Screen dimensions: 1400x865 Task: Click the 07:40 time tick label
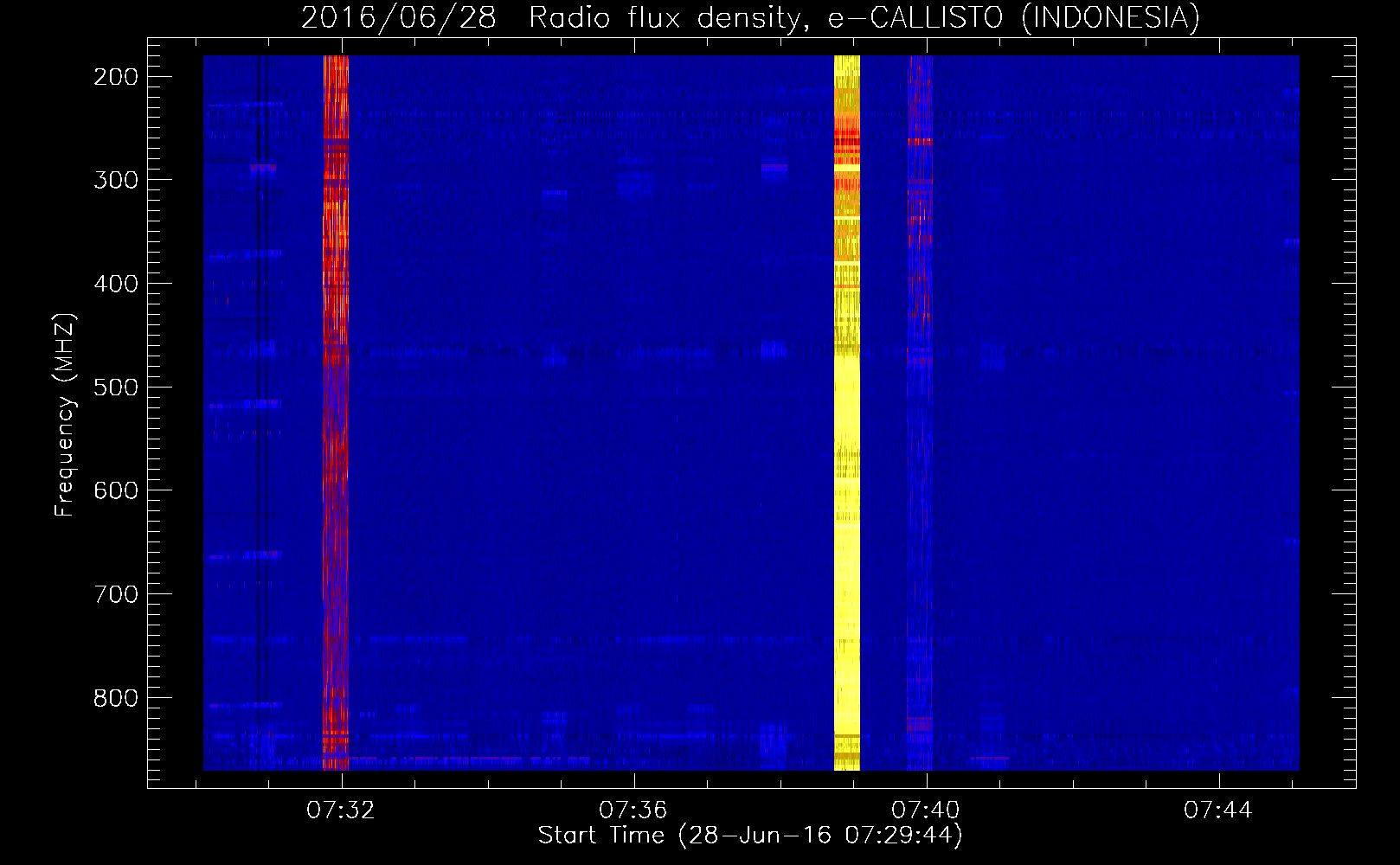(926, 811)
